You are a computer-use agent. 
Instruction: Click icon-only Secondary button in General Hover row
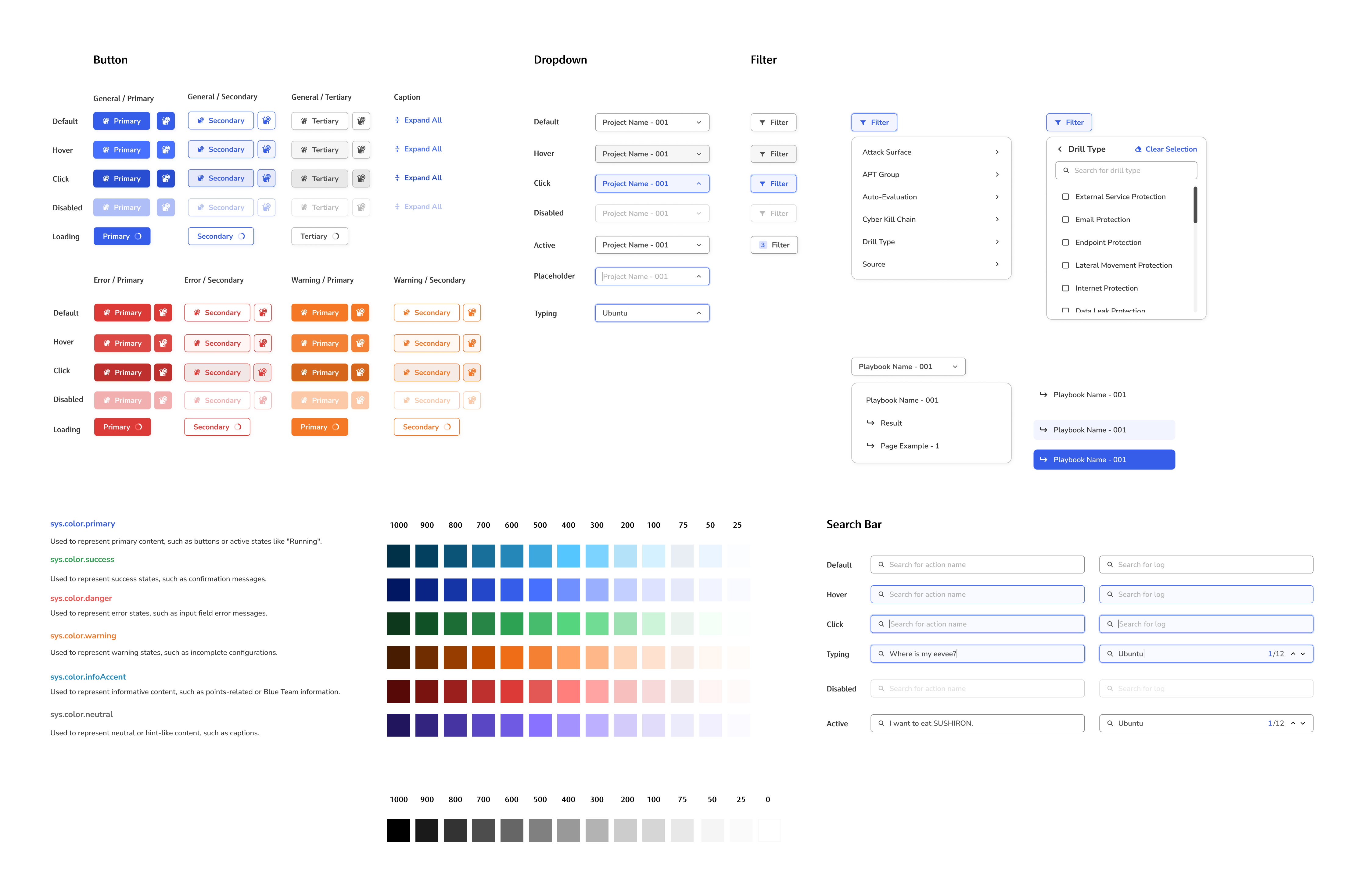tap(267, 149)
